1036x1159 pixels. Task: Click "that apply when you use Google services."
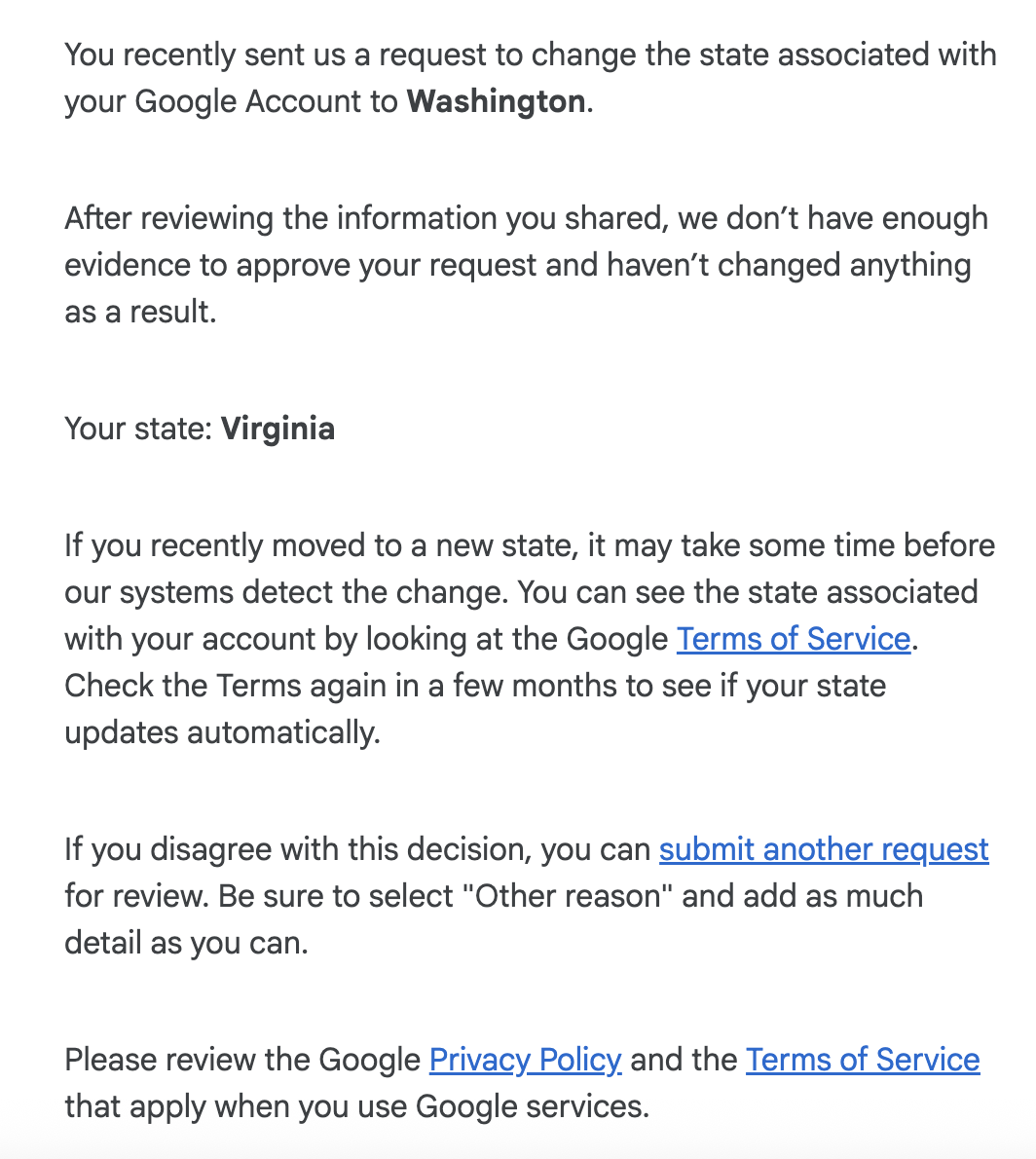[x=357, y=1106]
